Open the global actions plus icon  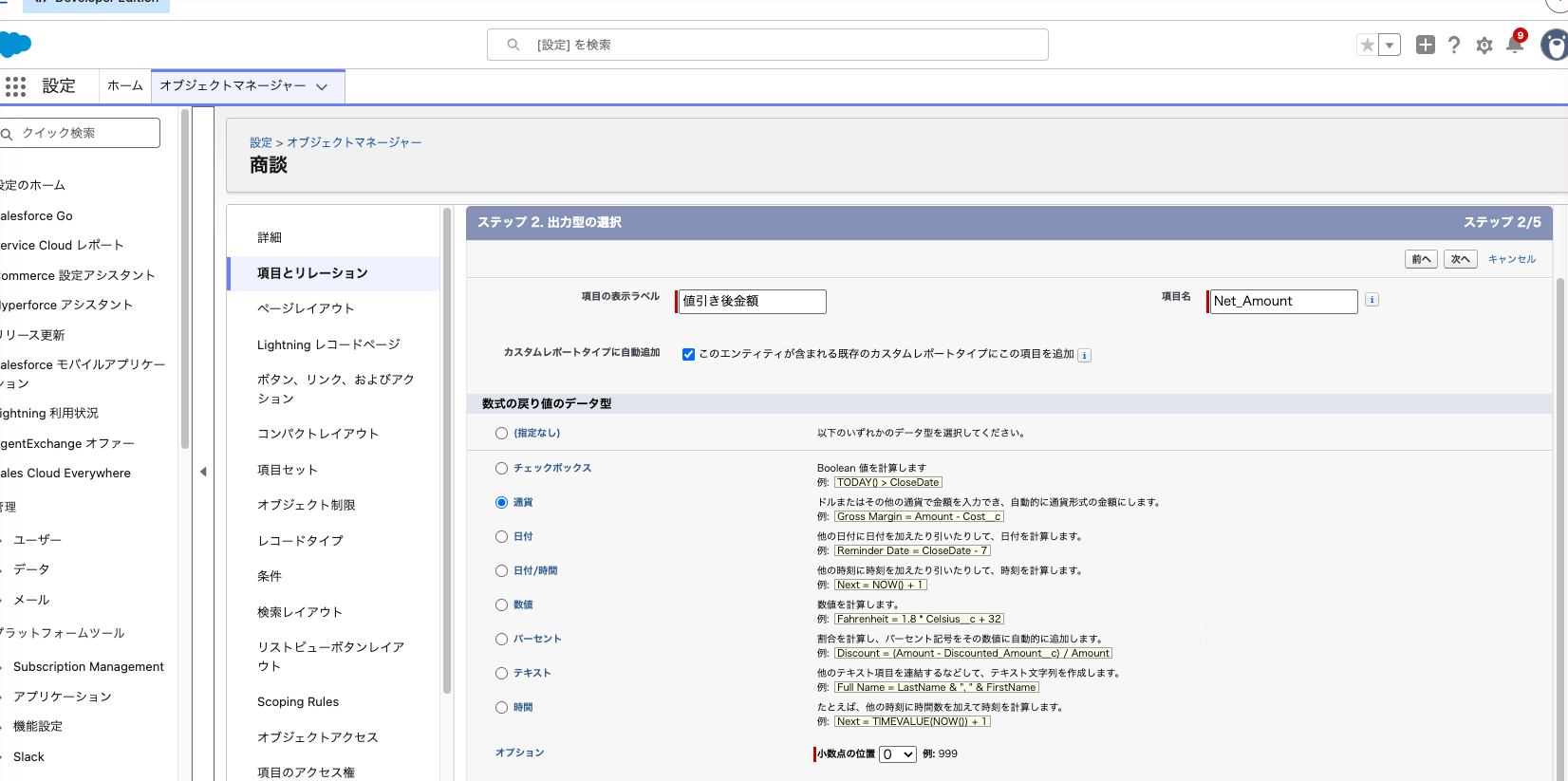1426,45
